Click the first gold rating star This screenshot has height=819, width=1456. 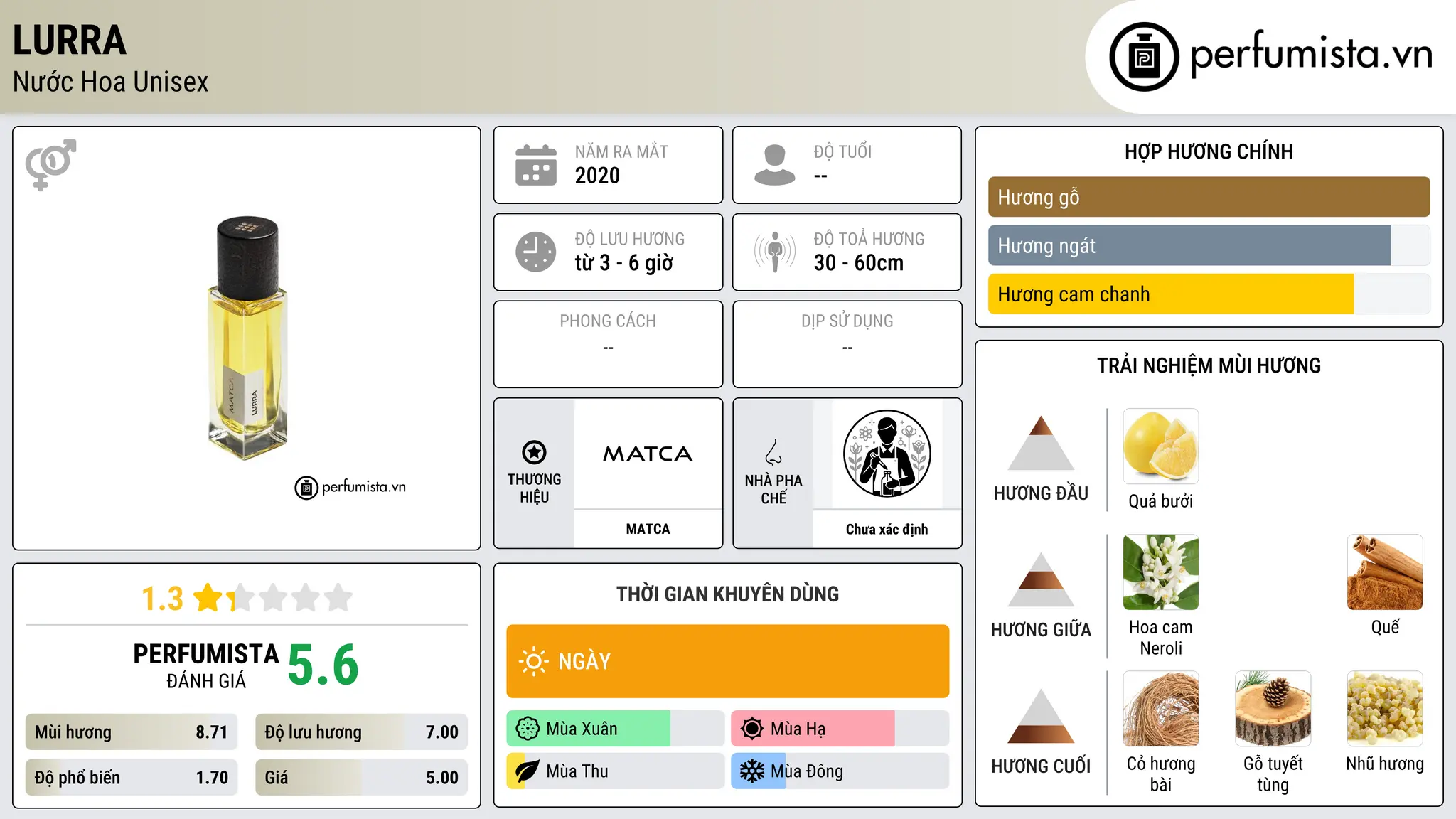pyautogui.click(x=209, y=598)
